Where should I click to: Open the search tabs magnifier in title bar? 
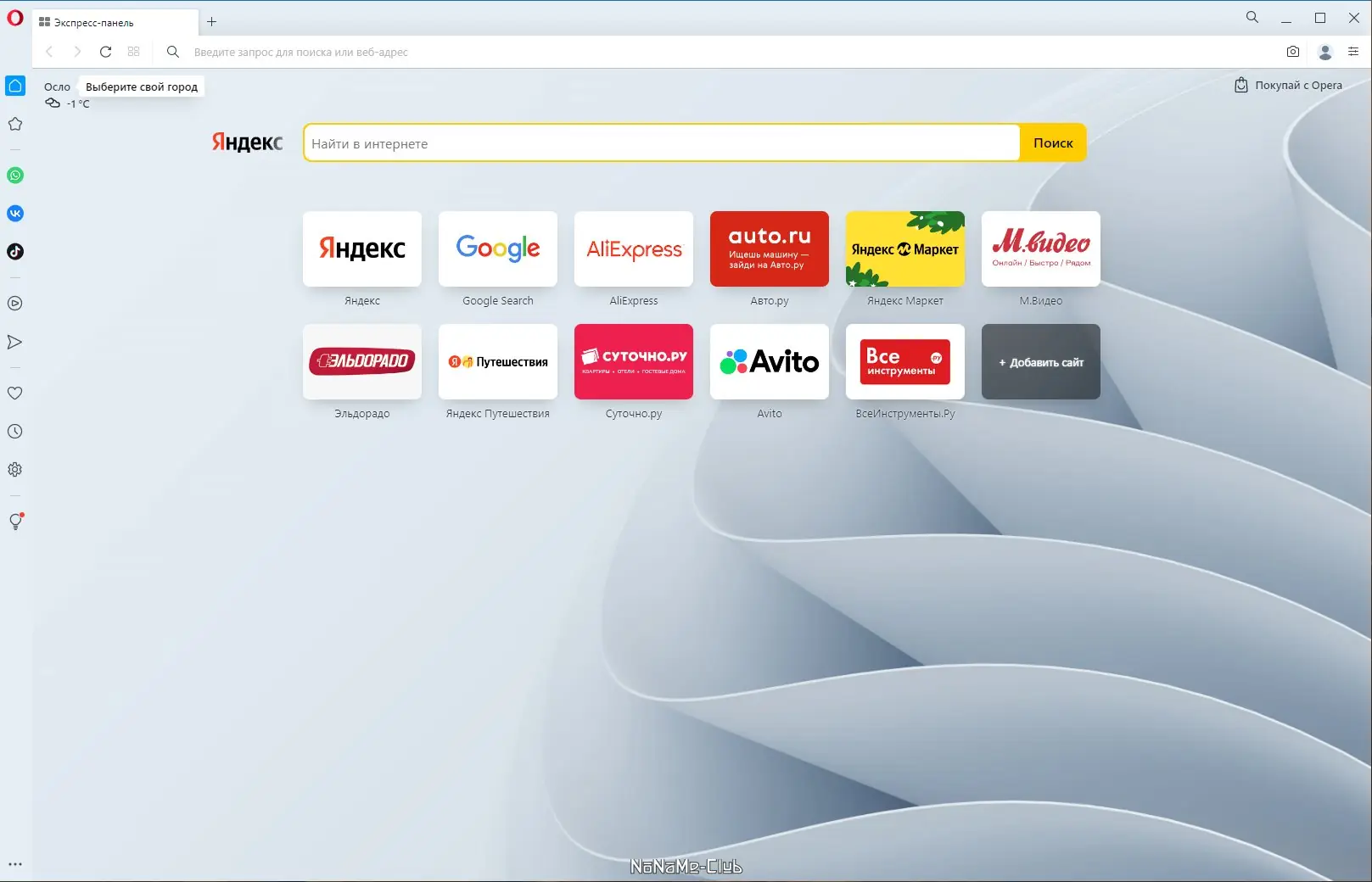[x=1252, y=17]
